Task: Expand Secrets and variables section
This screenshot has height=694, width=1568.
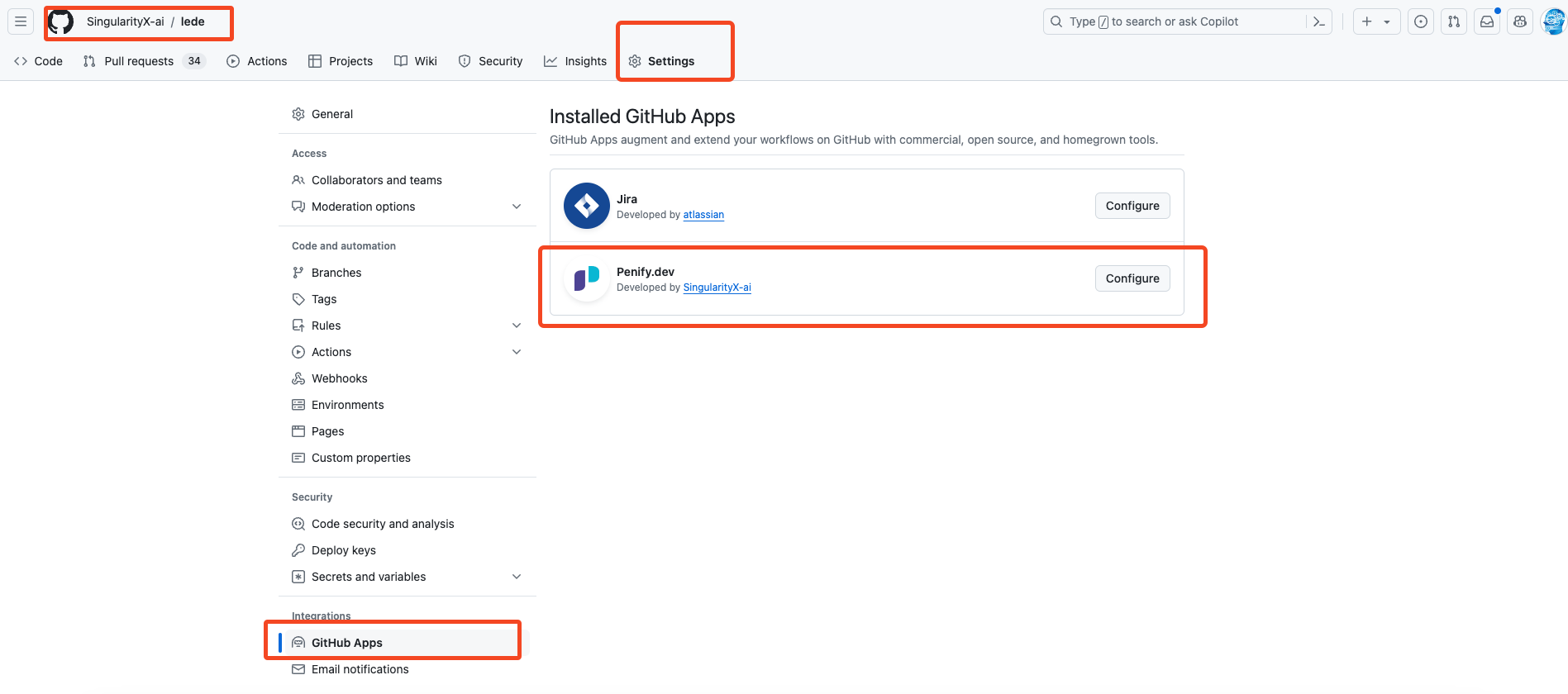Action: pyautogui.click(x=517, y=577)
